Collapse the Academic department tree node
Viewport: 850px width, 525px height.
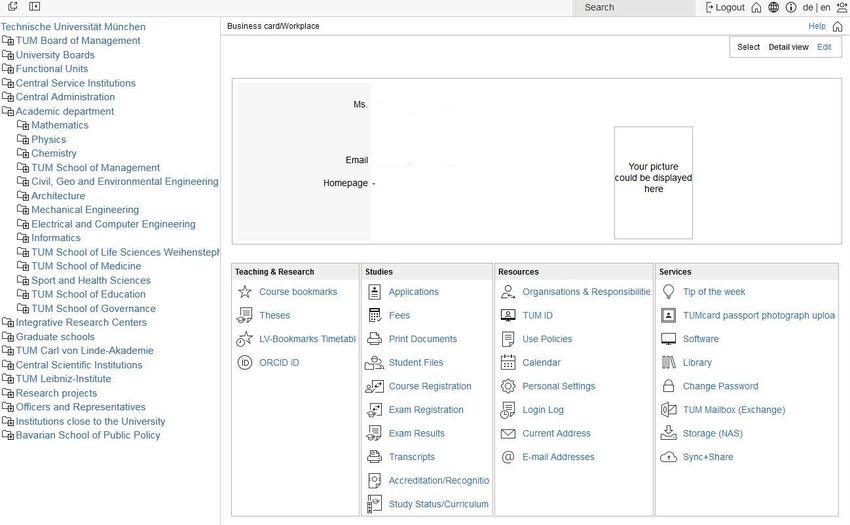tap(8, 111)
